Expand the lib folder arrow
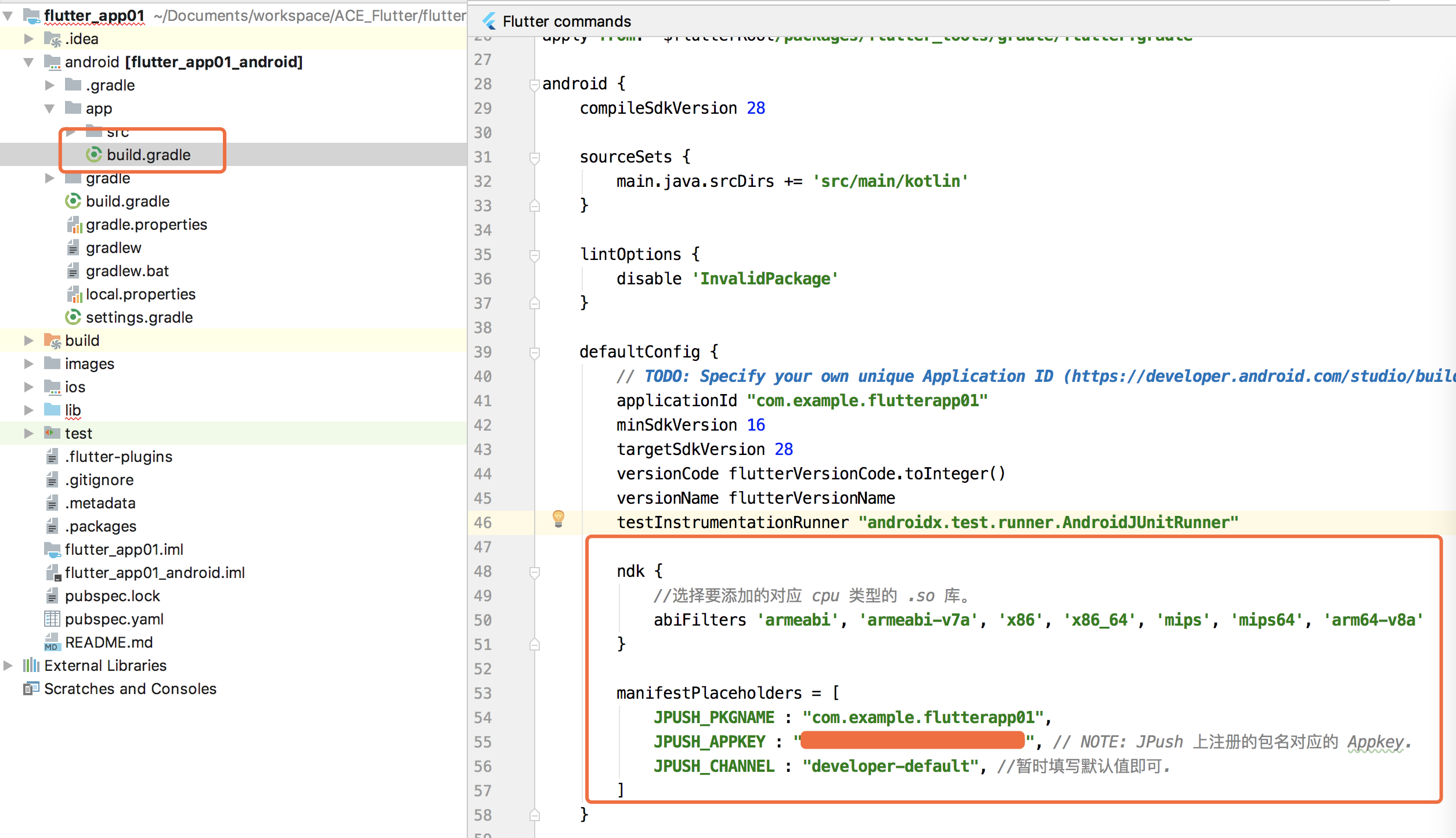The image size is (1456, 838). click(28, 410)
